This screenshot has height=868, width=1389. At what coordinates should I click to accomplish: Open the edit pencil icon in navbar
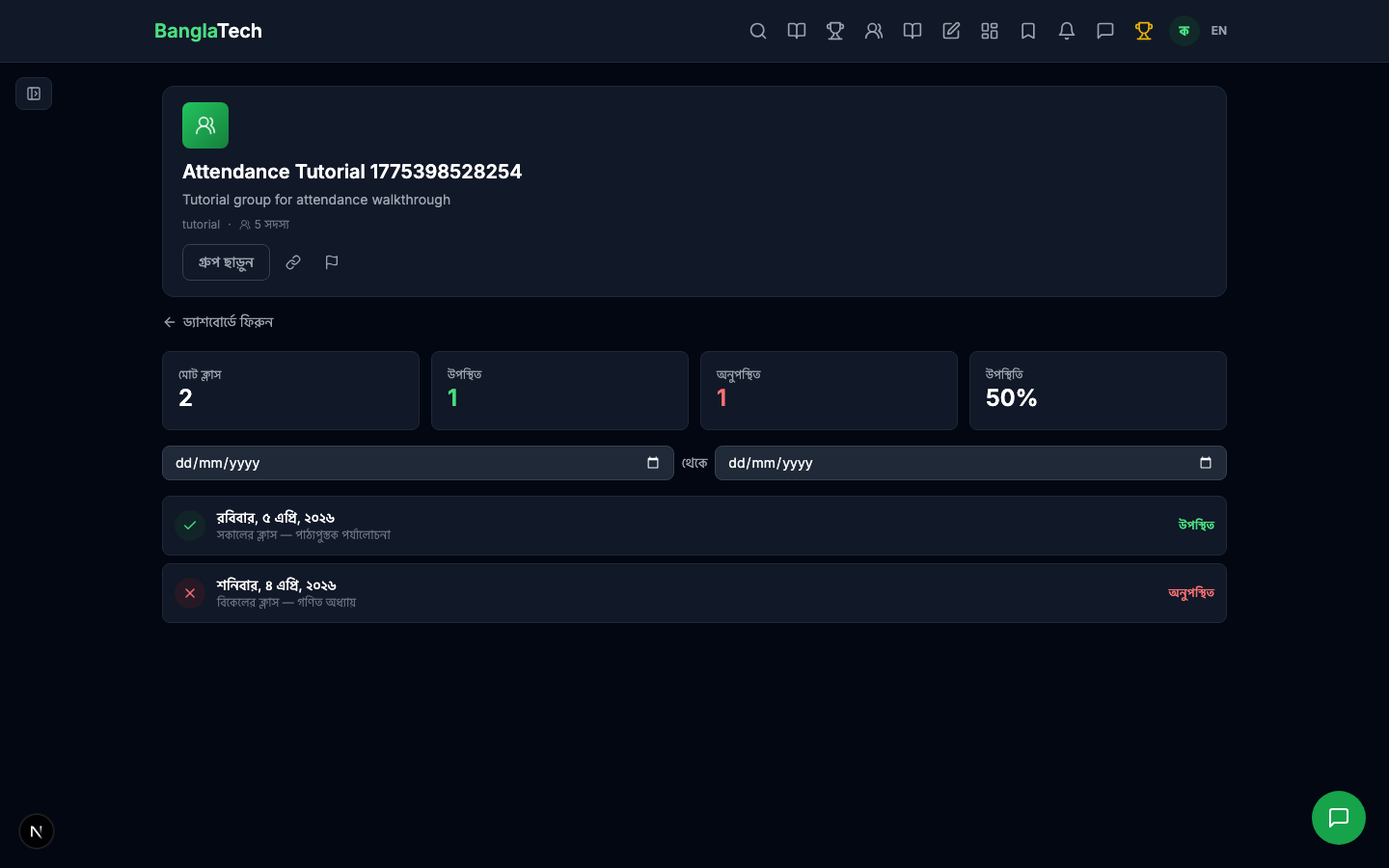[951, 31]
